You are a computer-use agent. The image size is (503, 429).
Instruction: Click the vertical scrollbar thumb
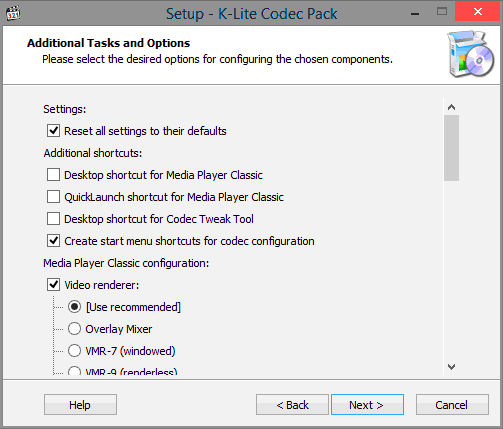(x=451, y=148)
